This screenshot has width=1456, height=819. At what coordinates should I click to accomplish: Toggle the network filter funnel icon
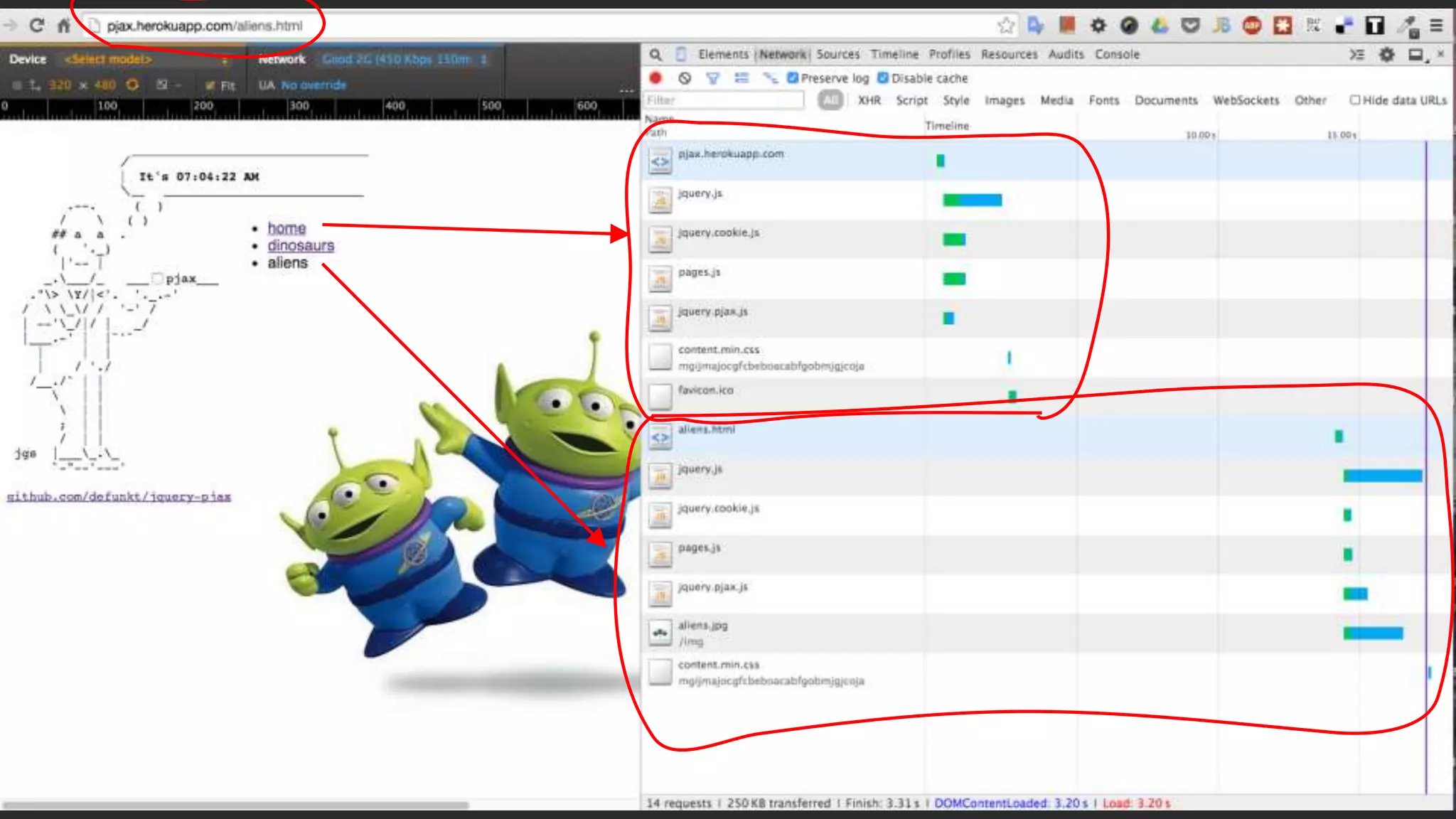pyautogui.click(x=712, y=78)
